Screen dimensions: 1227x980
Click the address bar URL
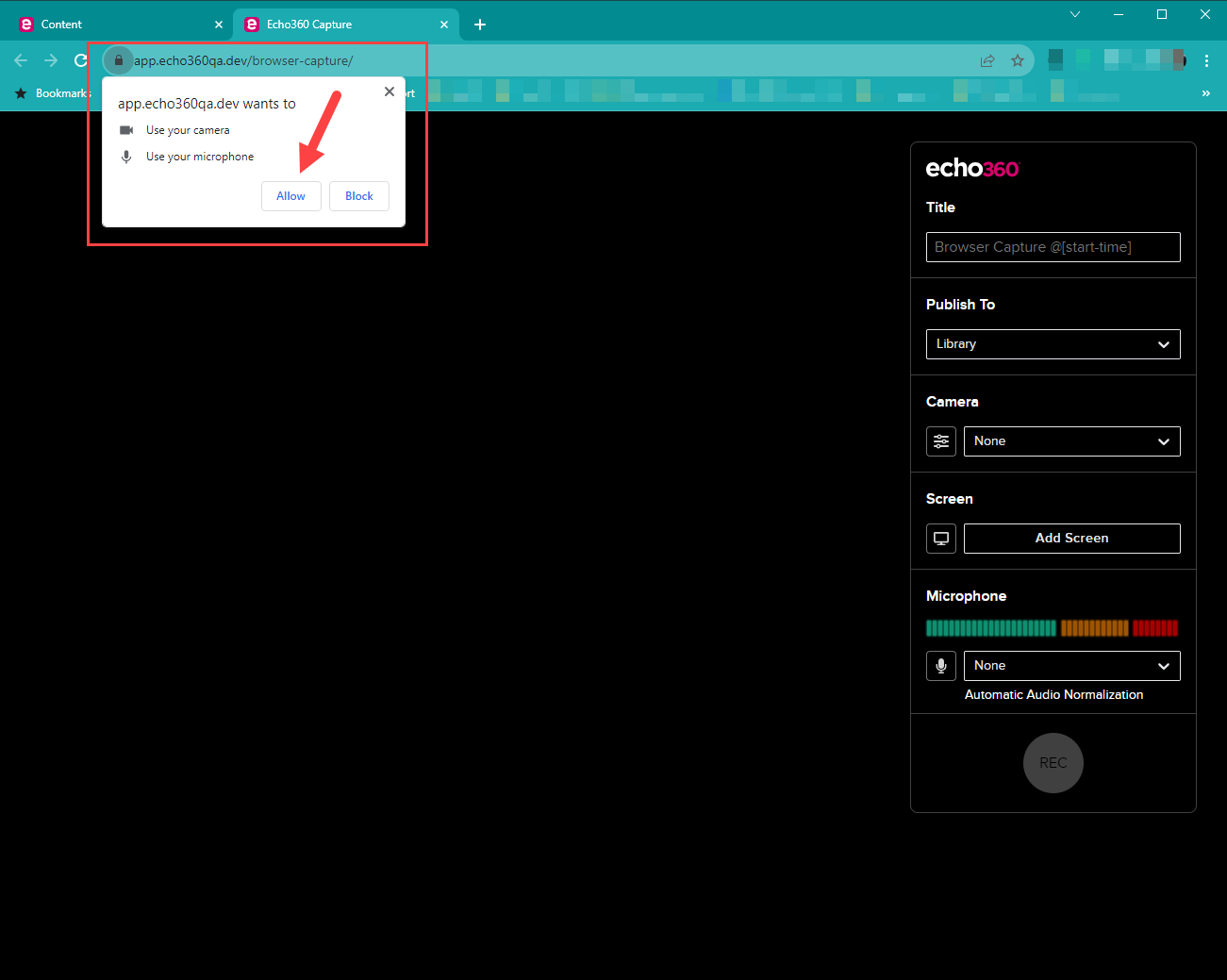[243, 60]
